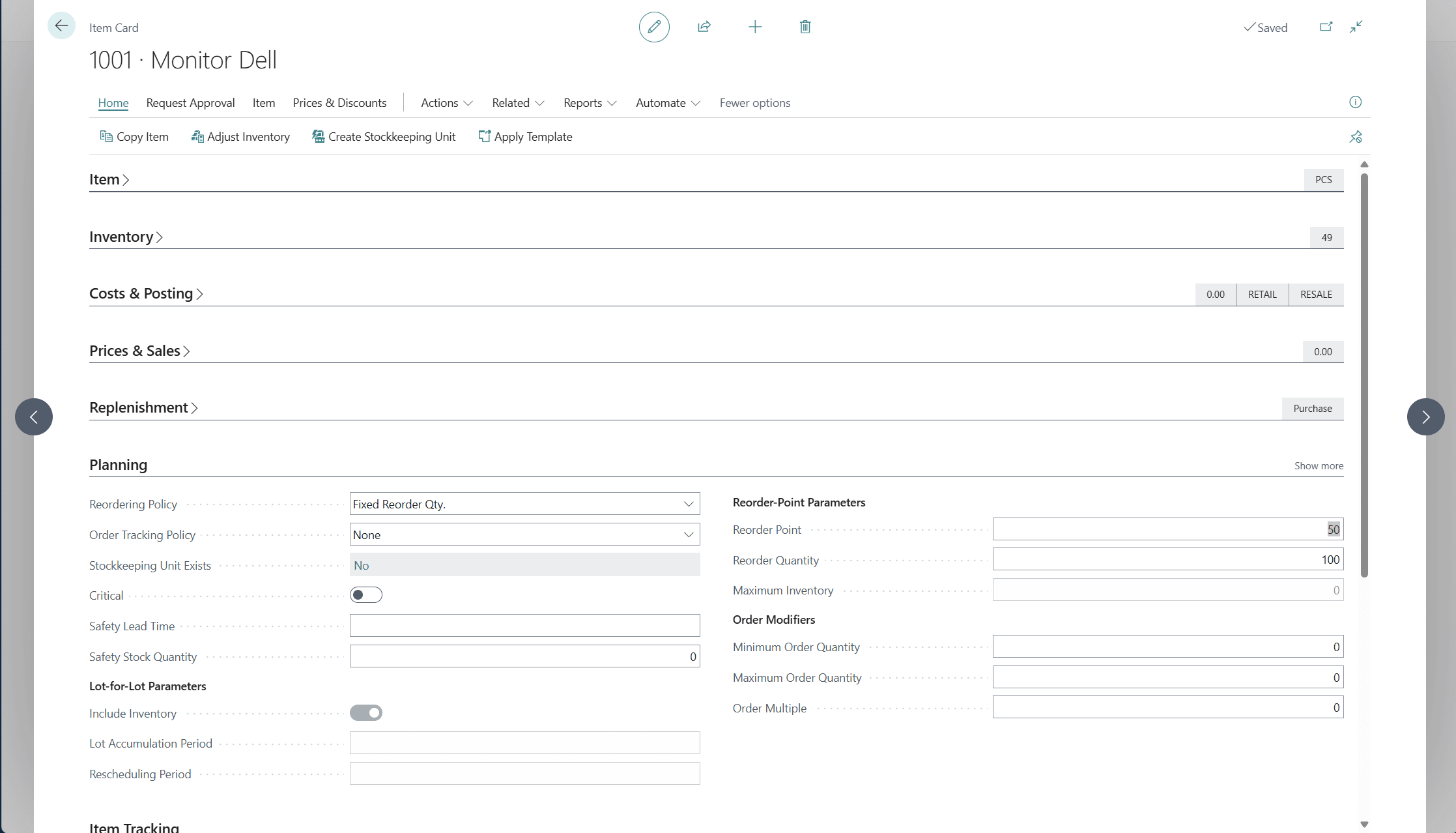Click the Purchase summary value

[1313, 409]
